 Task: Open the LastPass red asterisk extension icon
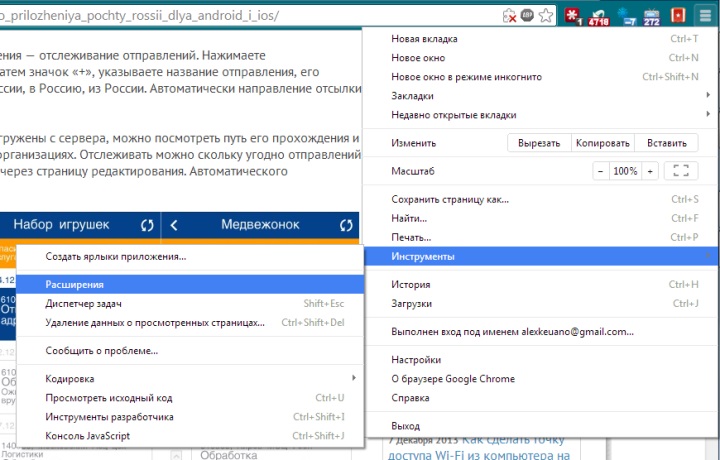(573, 16)
